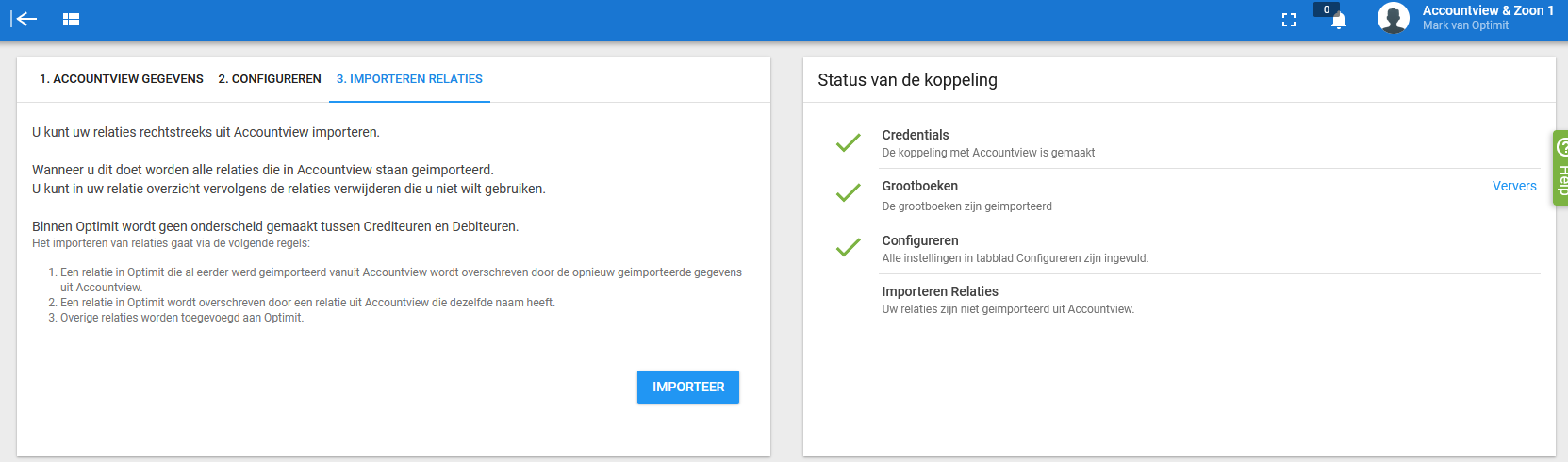Switch to the Accountview Gegevens tab
1568x462 pixels.
(x=122, y=79)
